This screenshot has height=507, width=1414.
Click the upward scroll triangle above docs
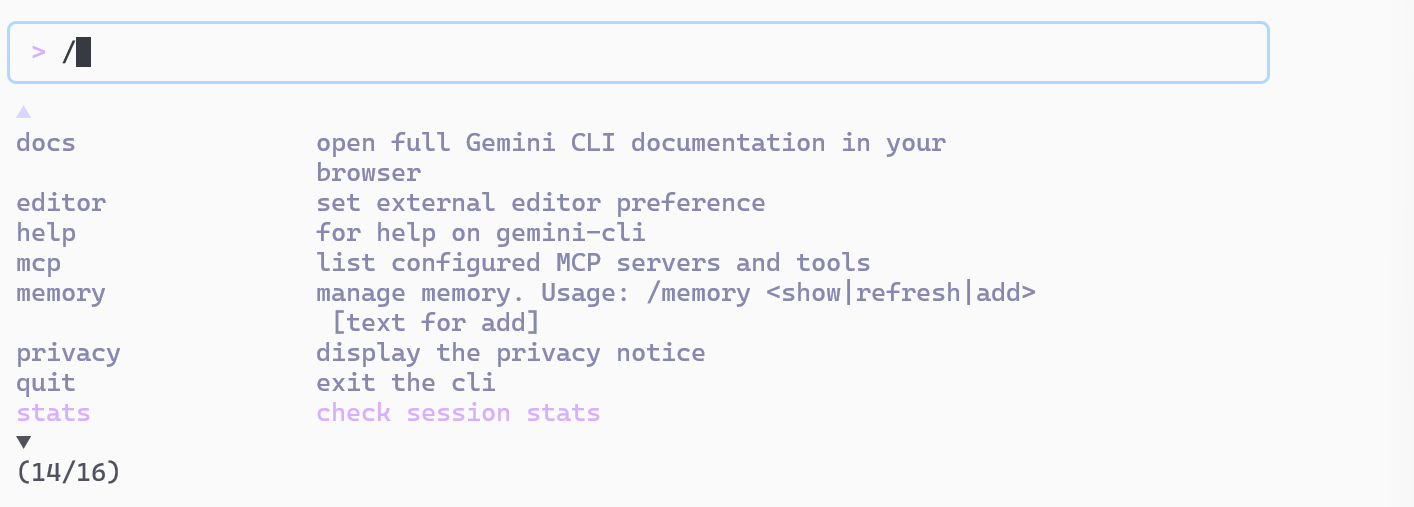[x=24, y=112]
